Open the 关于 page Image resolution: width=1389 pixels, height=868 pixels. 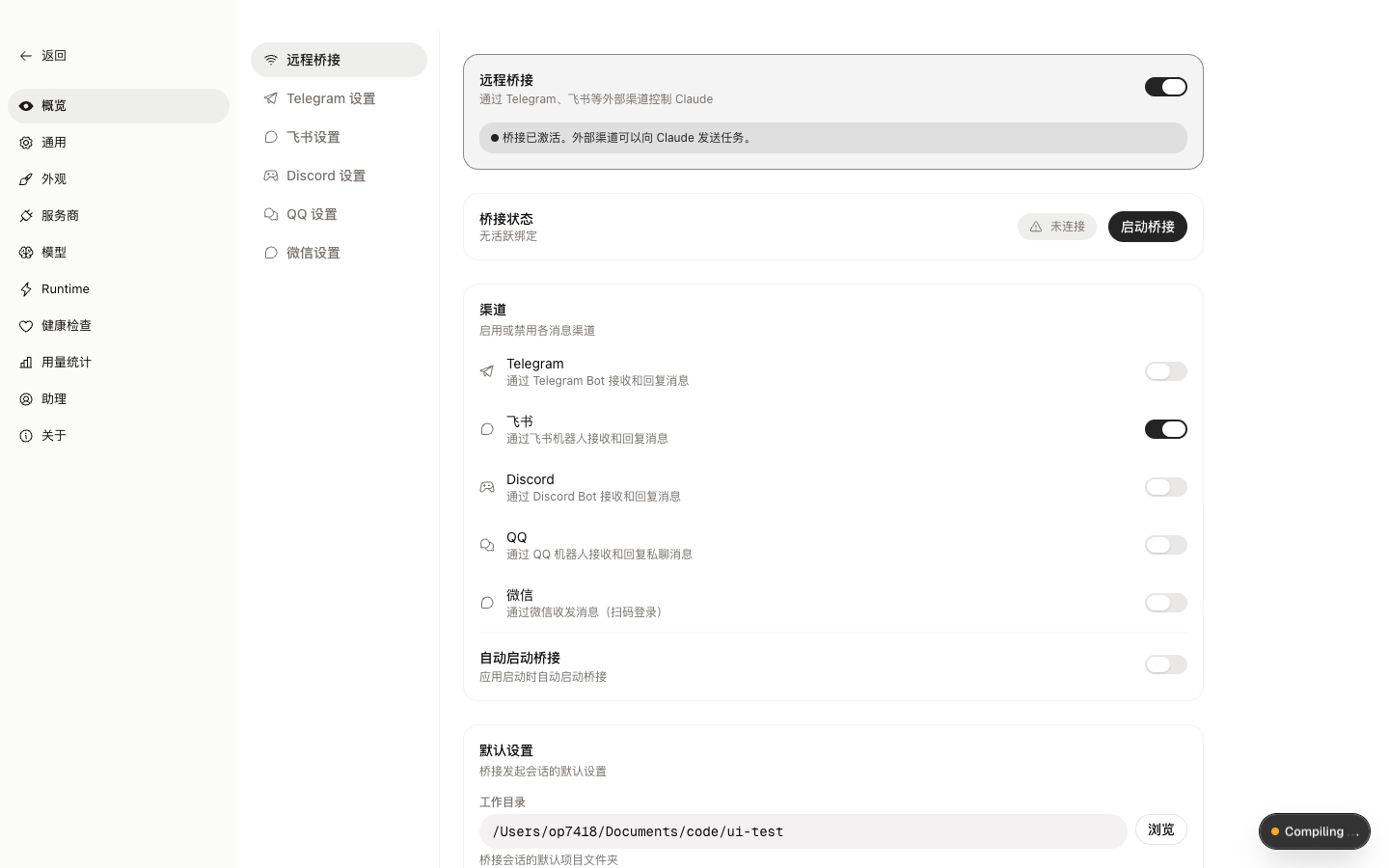[x=119, y=436]
